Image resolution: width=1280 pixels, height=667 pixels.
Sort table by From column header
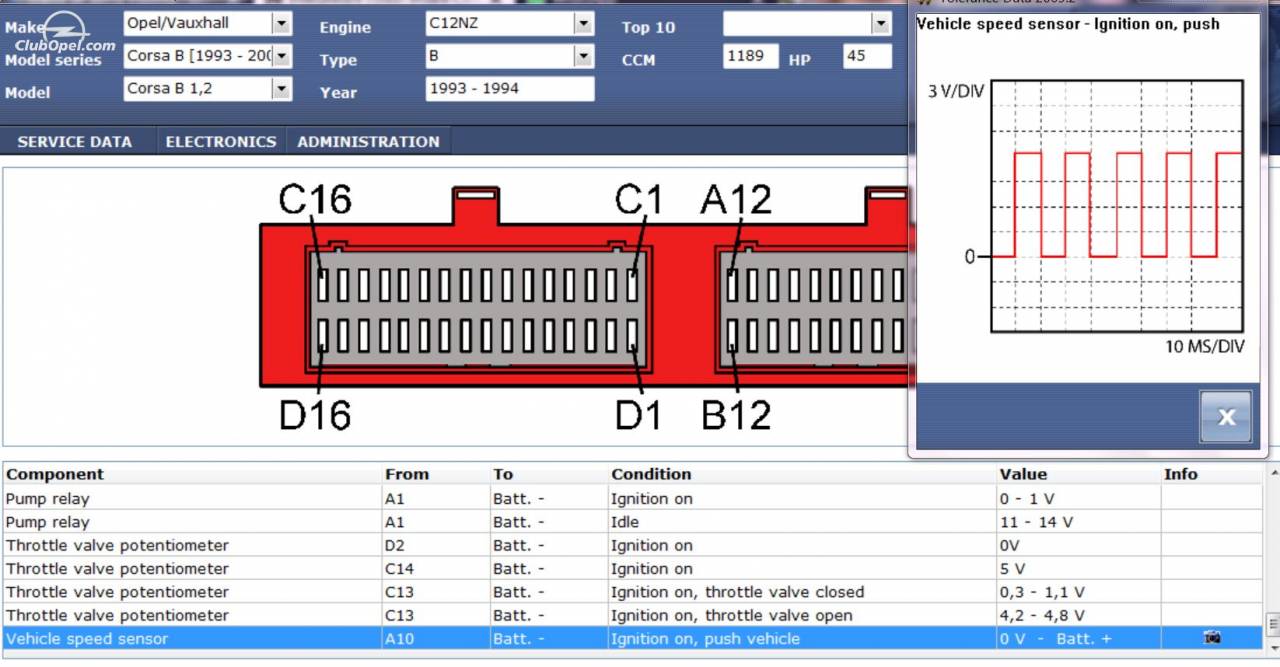pyautogui.click(x=436, y=474)
